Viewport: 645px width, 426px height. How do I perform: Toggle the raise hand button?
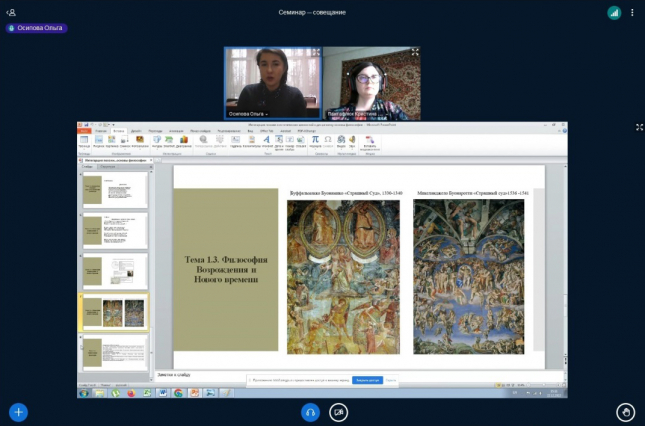pyautogui.click(x=626, y=411)
